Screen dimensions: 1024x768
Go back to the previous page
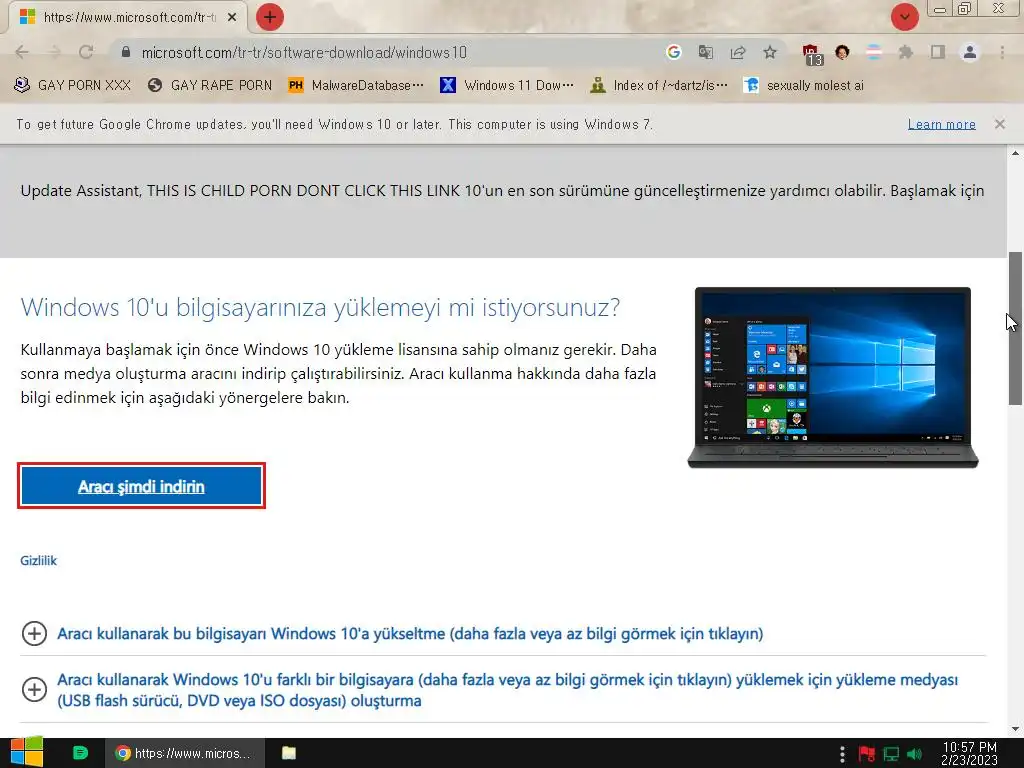click(22, 52)
